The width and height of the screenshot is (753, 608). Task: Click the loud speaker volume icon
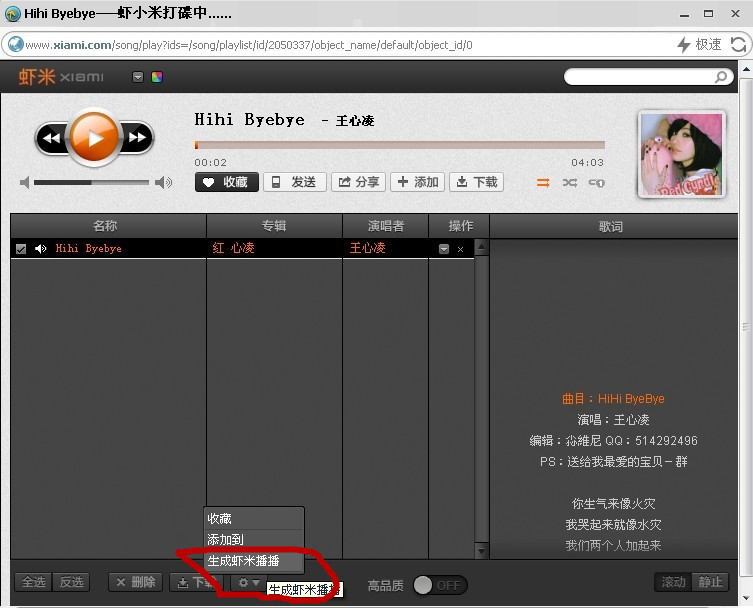pyautogui.click(x=163, y=182)
